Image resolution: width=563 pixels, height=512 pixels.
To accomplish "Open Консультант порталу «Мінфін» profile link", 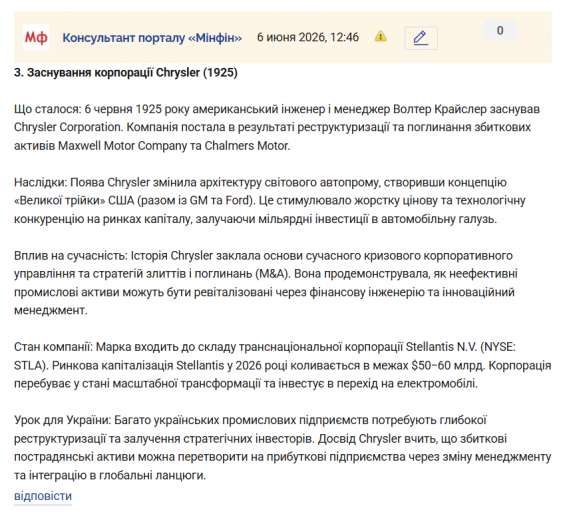I will coord(152,37).
